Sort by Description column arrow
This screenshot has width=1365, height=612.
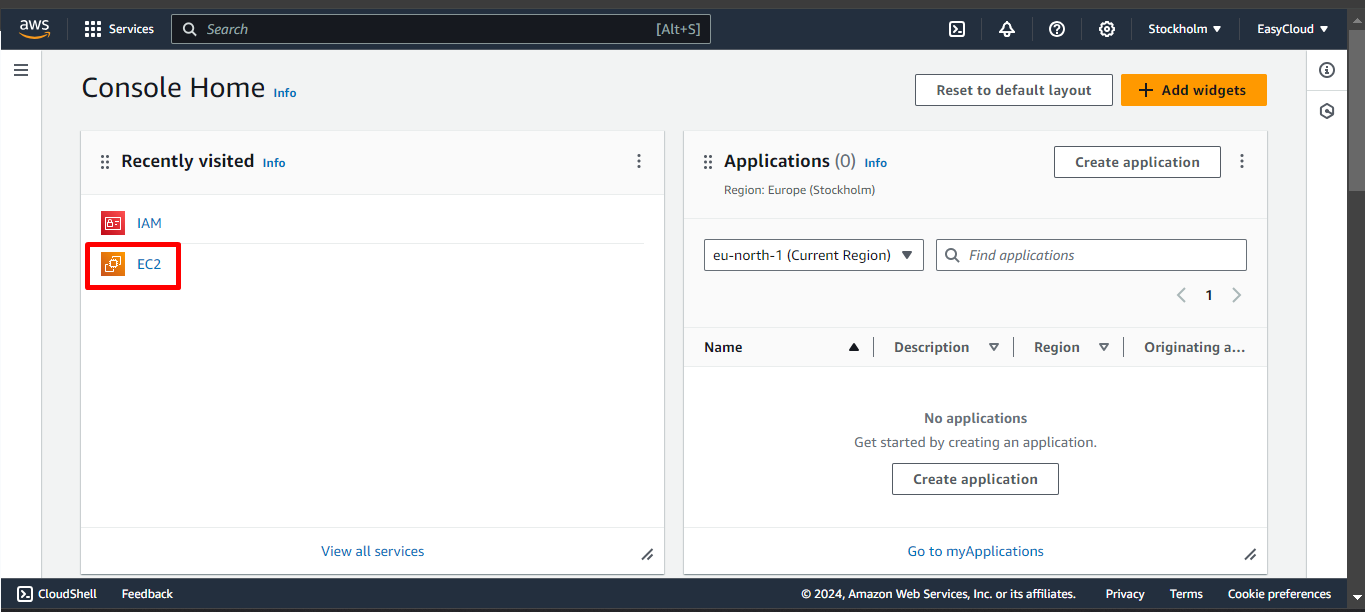[x=994, y=347]
